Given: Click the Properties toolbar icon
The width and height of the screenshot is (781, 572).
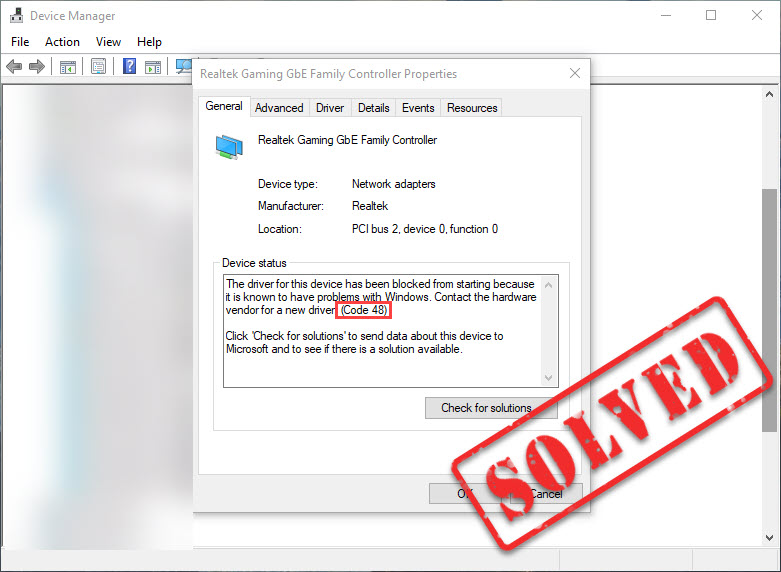Looking at the screenshot, I should point(98,67).
